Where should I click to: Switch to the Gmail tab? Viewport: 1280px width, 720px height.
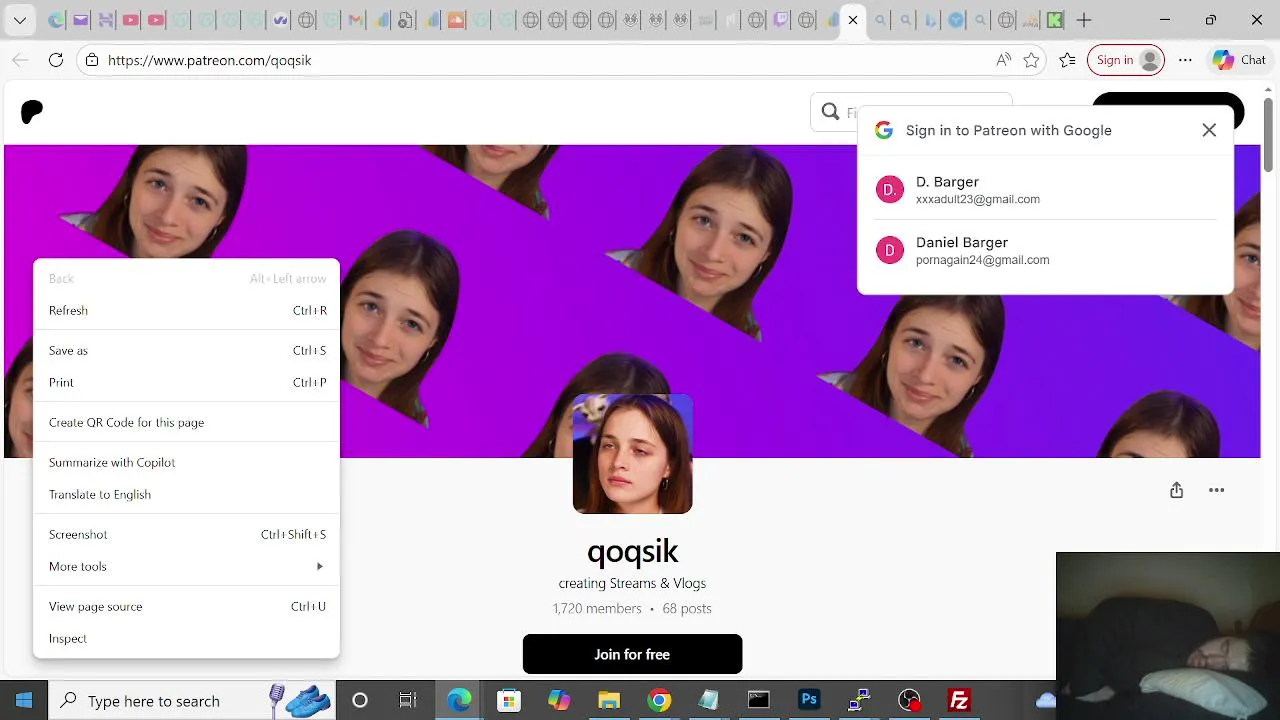point(355,20)
